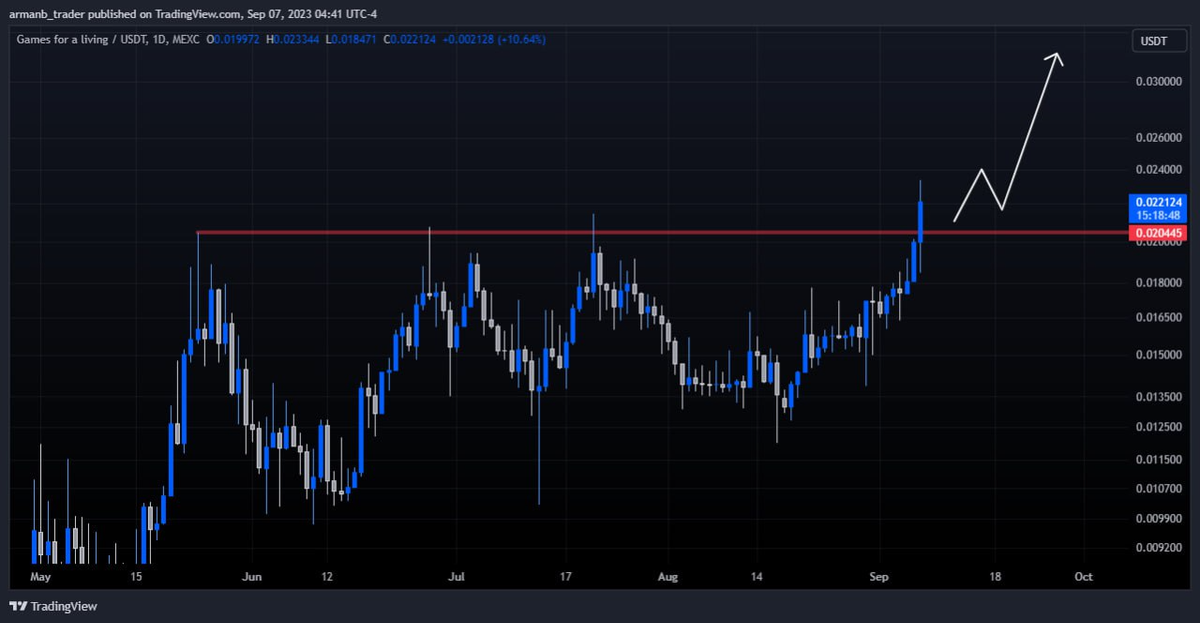Click the May label on the time axis

point(41,577)
